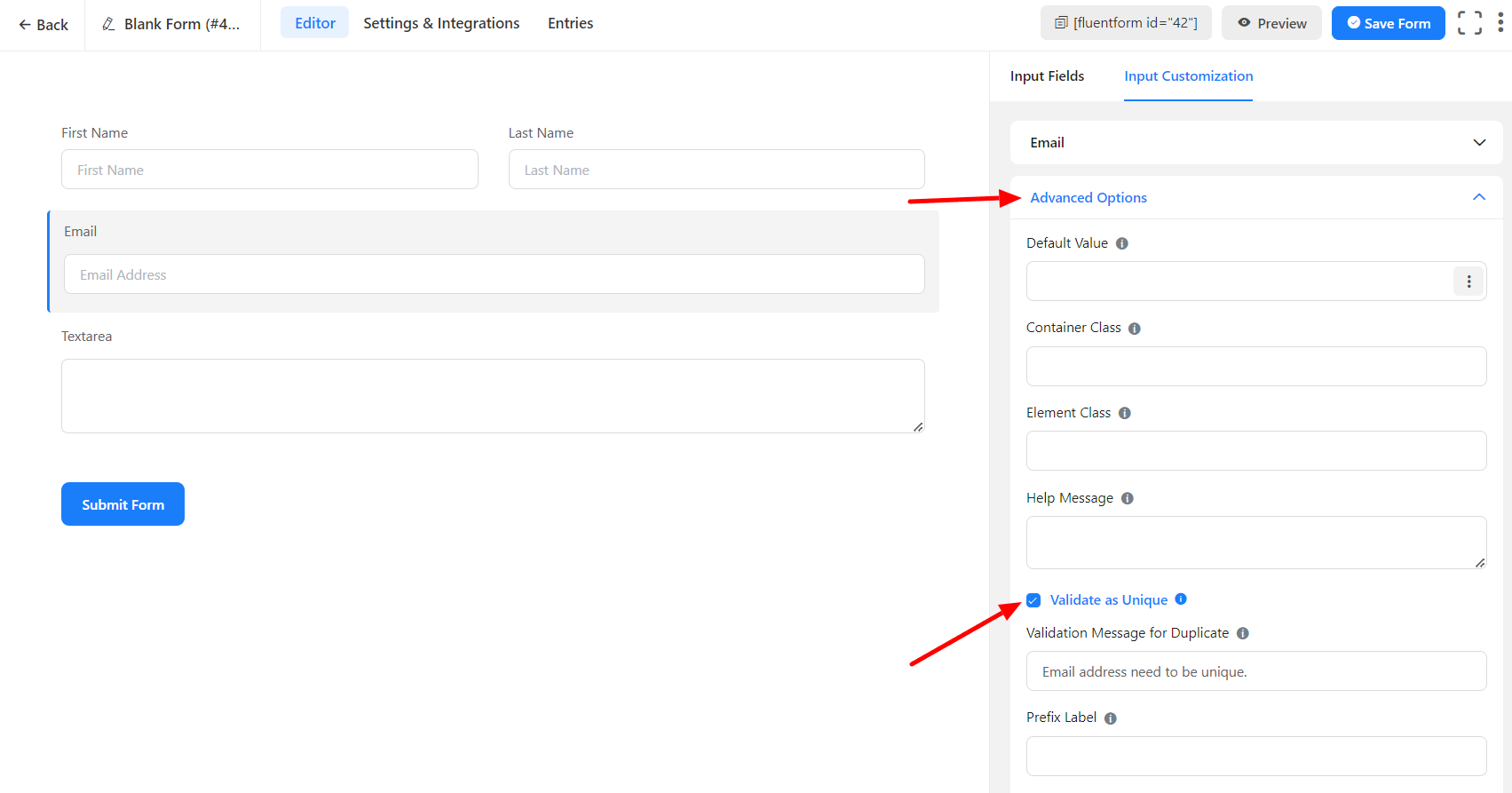Click the Preview button

point(1271,23)
